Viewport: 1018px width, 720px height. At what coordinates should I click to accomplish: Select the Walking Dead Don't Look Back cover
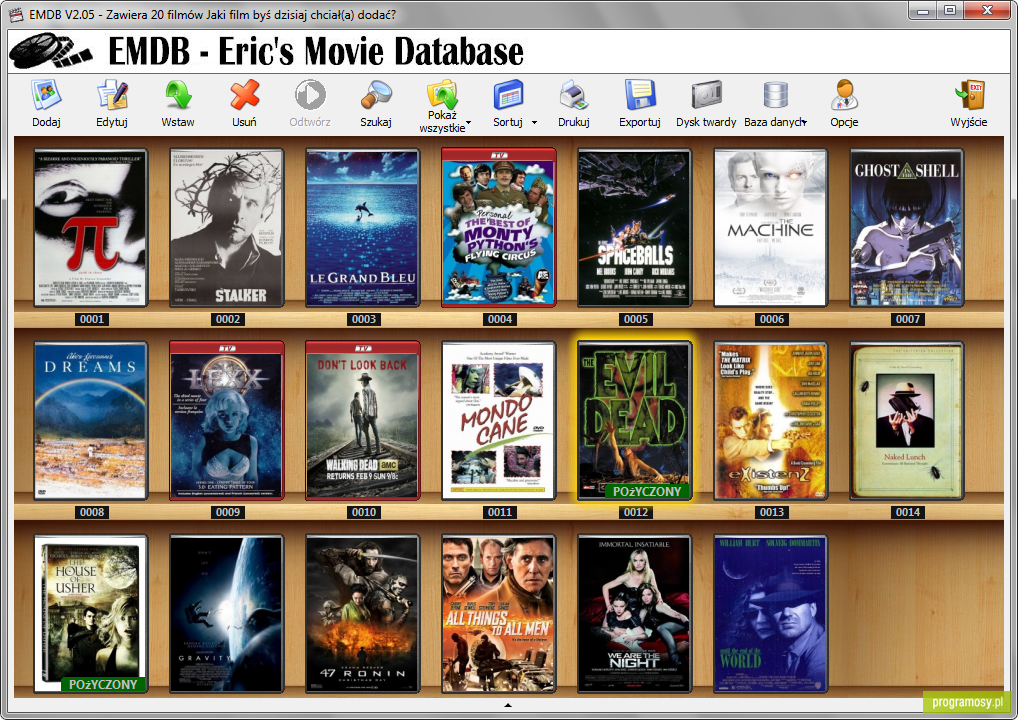tap(363, 421)
